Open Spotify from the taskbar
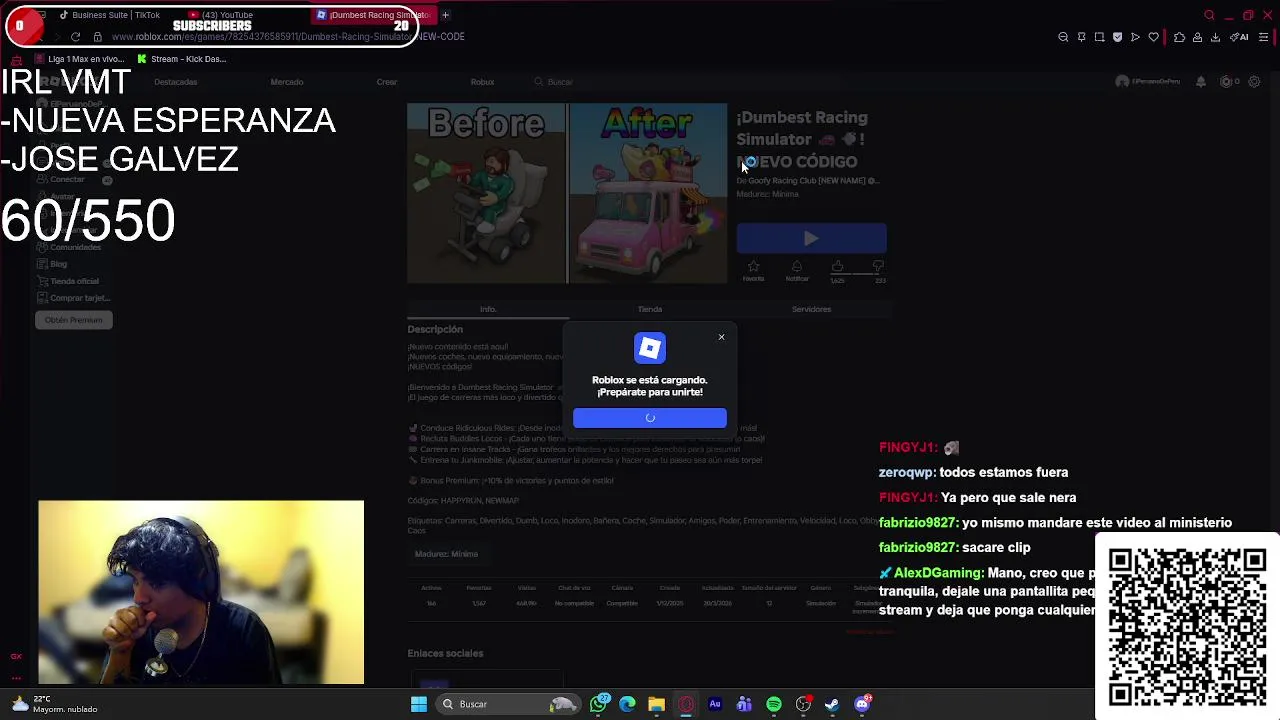1280x720 pixels. click(x=774, y=704)
